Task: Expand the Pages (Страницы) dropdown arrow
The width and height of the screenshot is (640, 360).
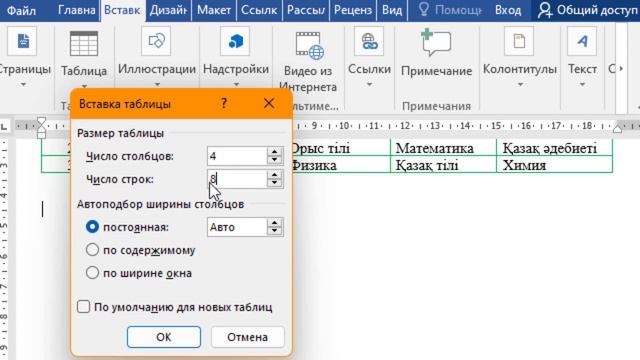Action: pyautogui.click(x=23, y=84)
